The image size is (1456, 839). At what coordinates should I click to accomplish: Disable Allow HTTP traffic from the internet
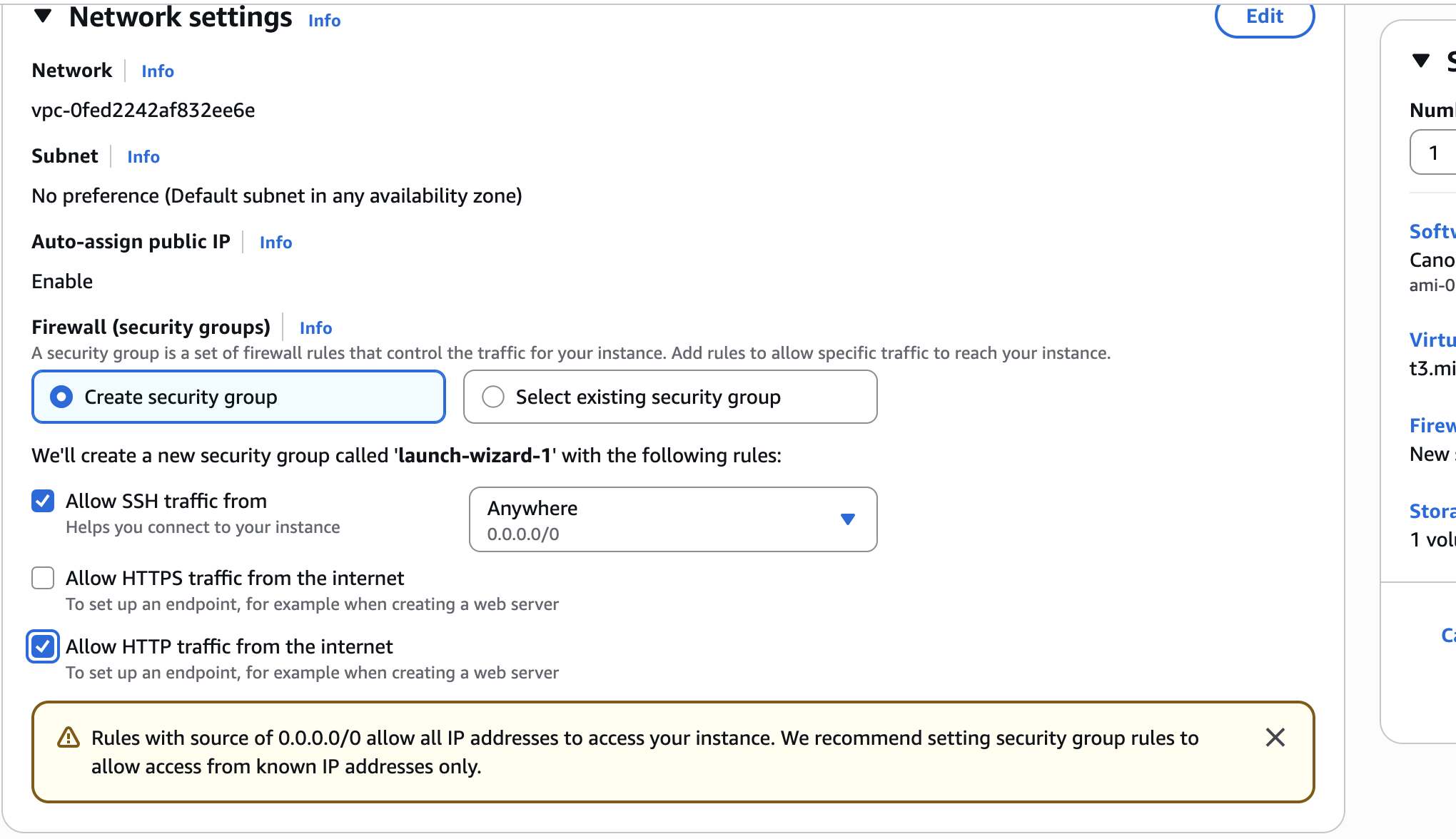tap(43, 646)
